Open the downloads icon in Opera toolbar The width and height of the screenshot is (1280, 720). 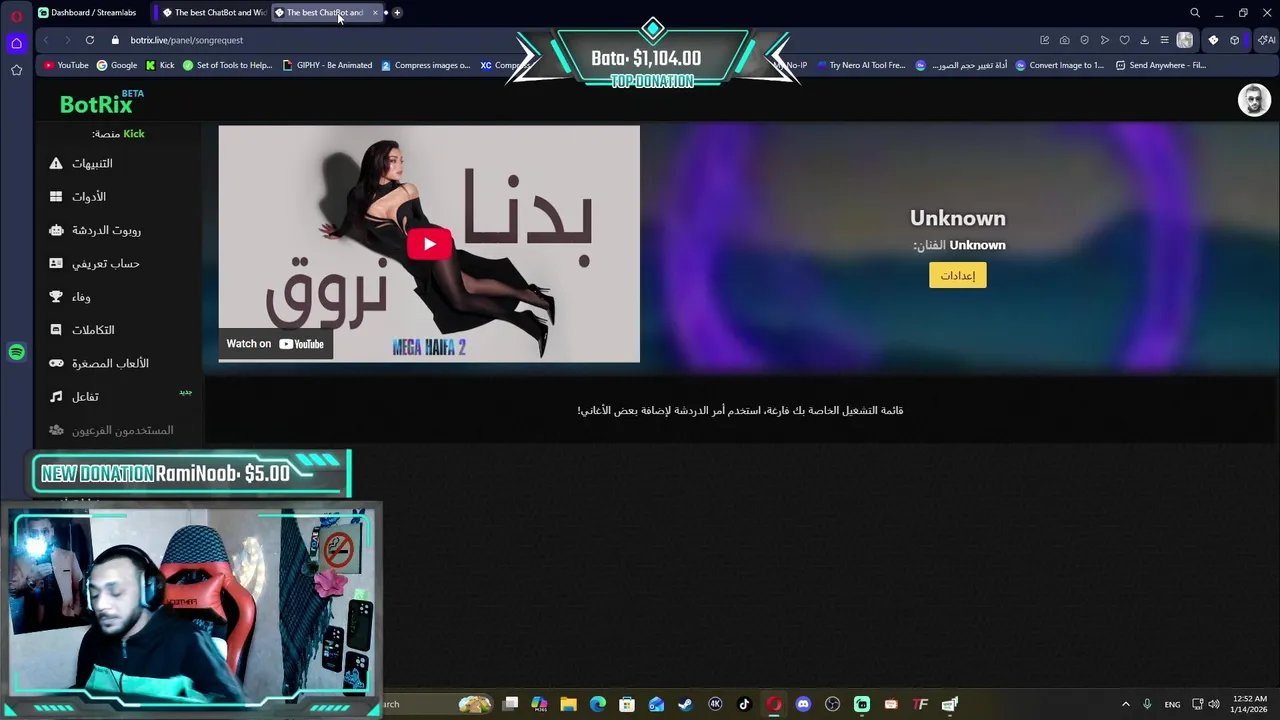coord(1144,40)
